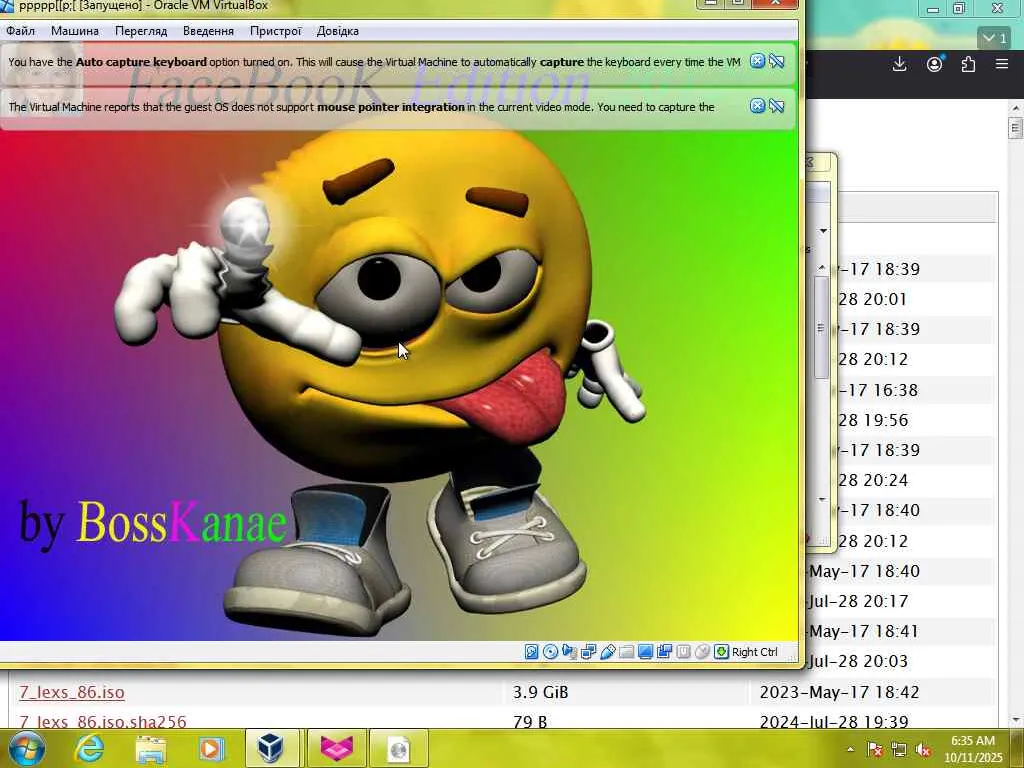
Task: Click the Right Ctrl host key label
Action: [x=755, y=652]
